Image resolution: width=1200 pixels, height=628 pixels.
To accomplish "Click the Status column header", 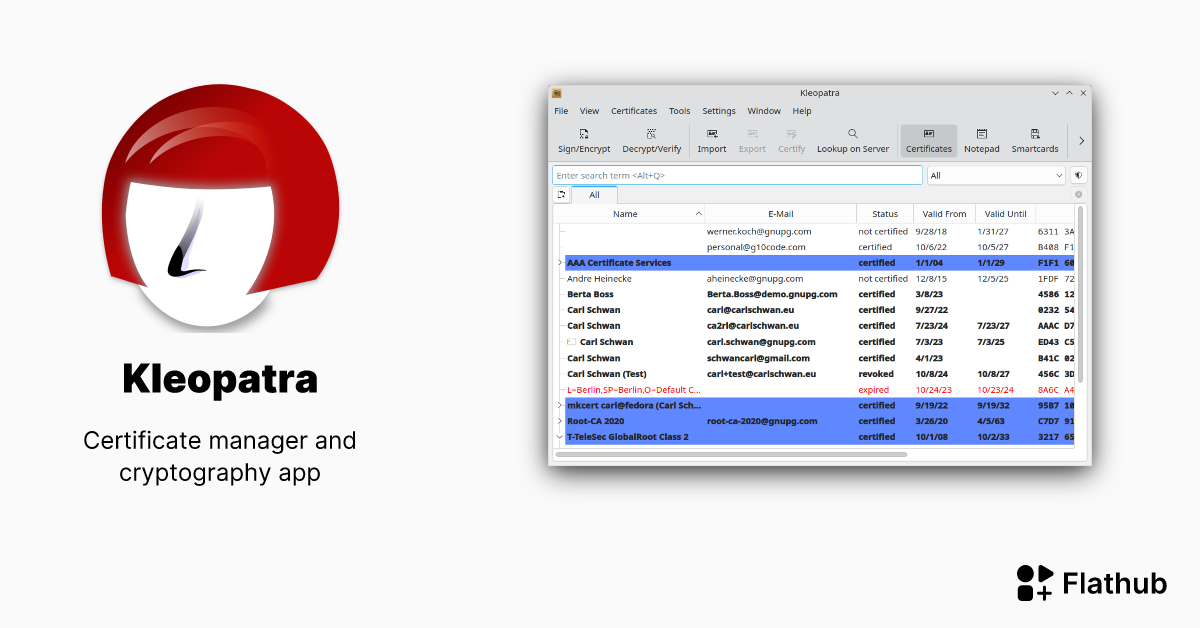I will 885,214.
